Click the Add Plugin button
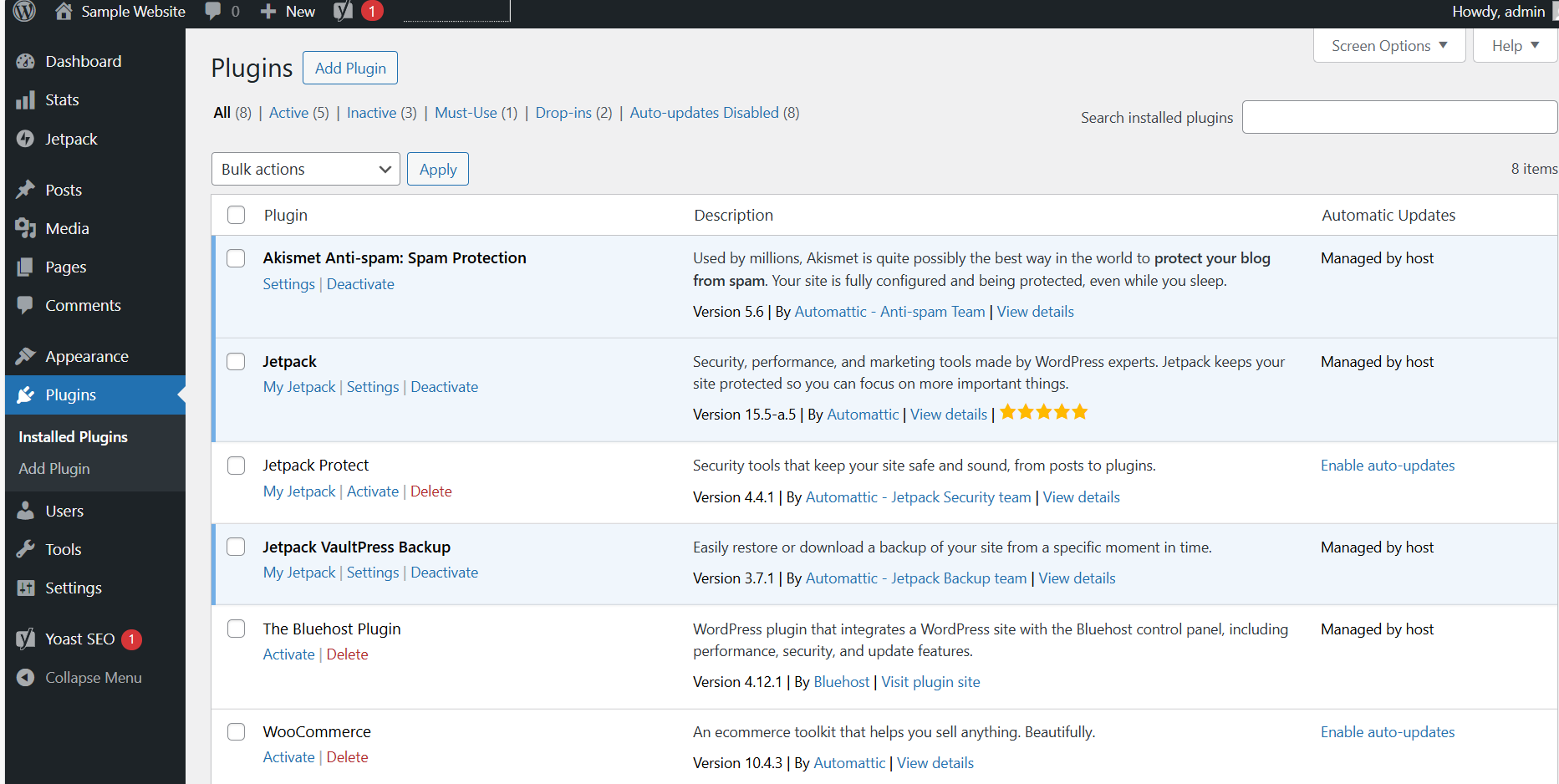Screen dimensions: 1559x784 click(349, 68)
